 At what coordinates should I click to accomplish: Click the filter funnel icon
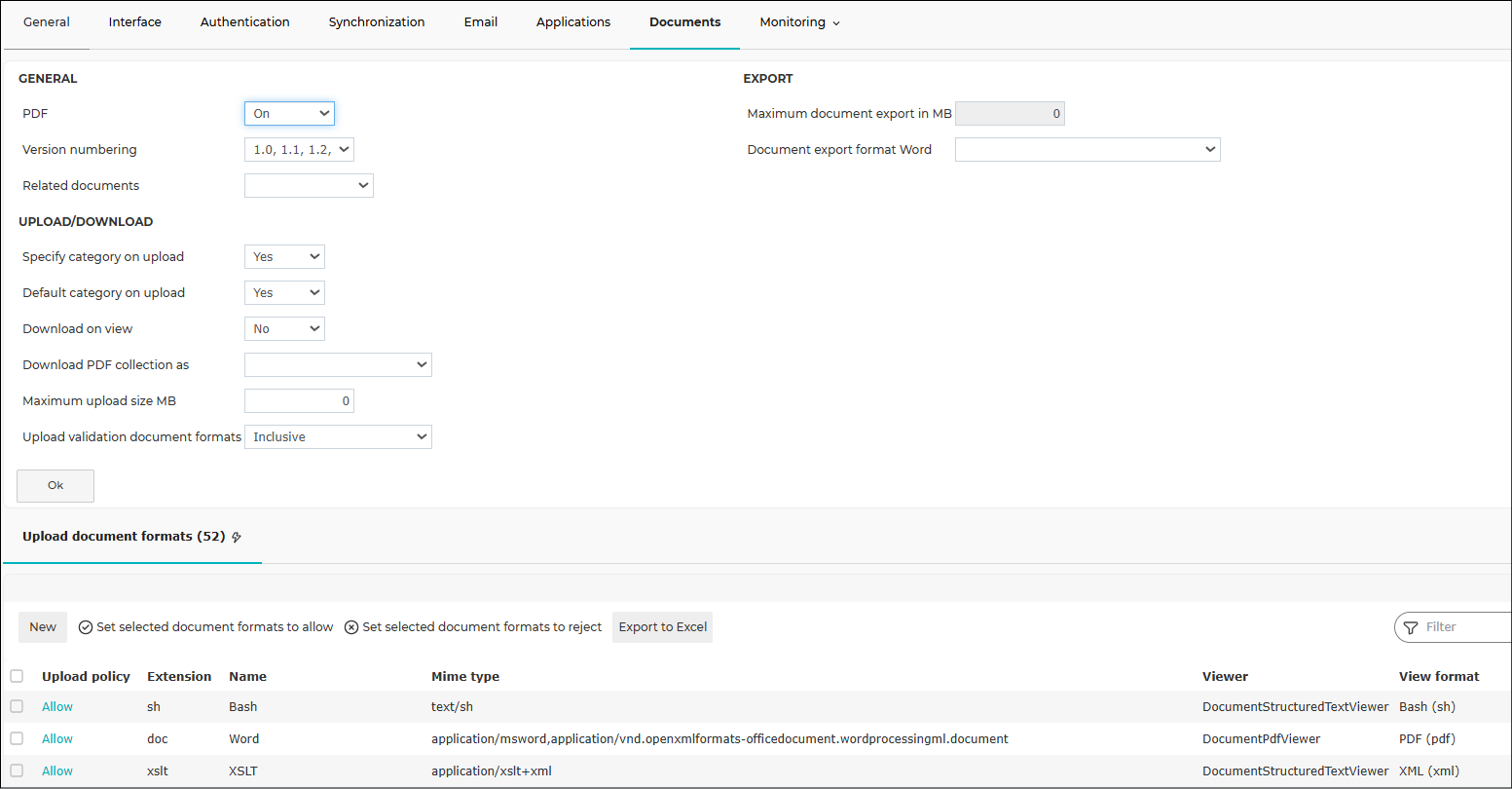(1411, 627)
